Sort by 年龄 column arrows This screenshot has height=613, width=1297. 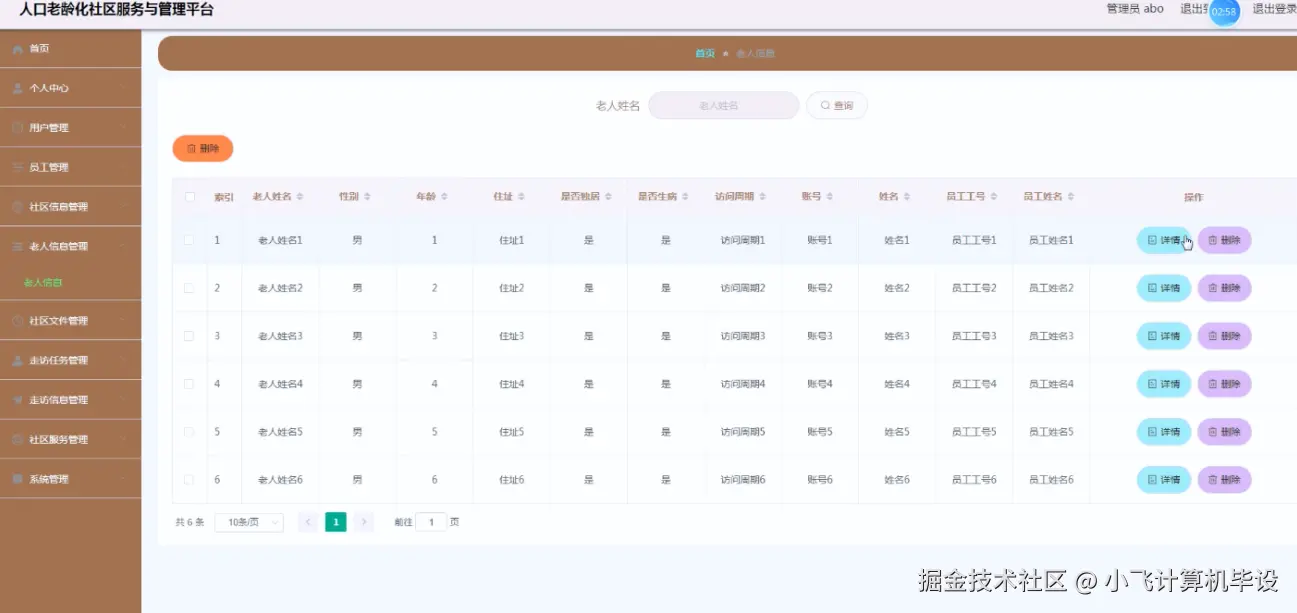[x=445, y=197]
